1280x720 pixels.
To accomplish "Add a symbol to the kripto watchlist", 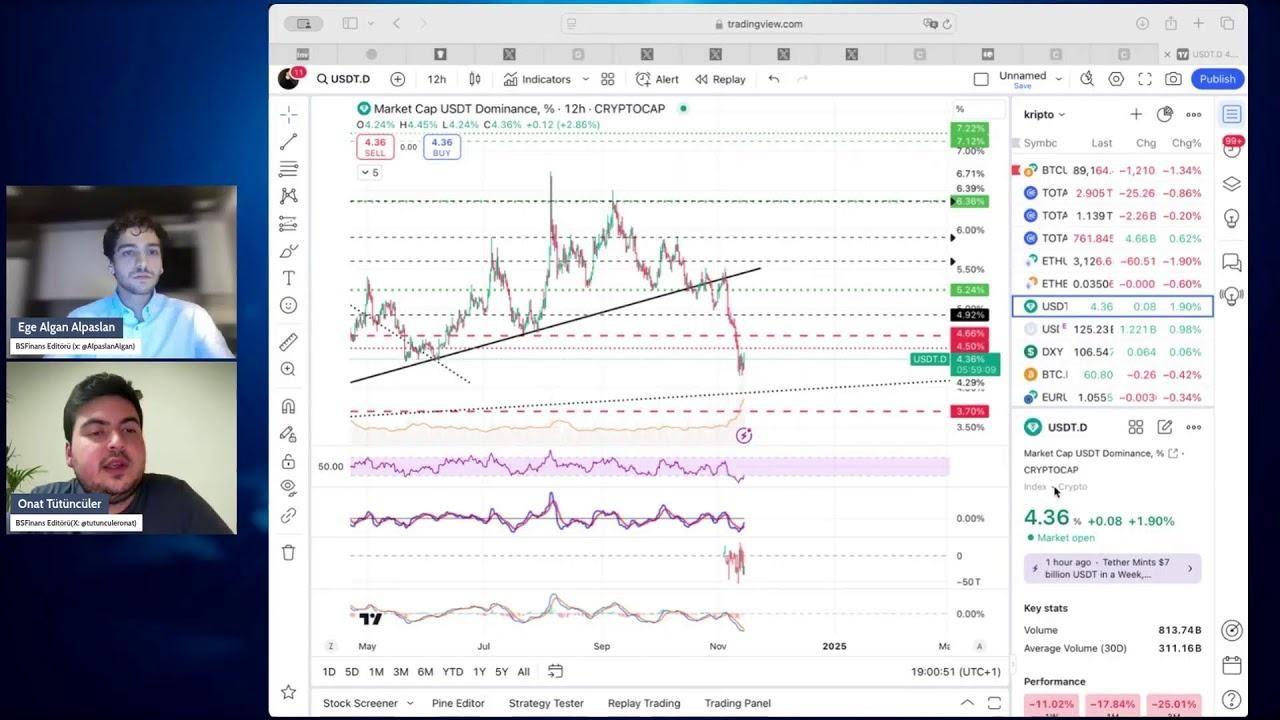I will 1136,114.
